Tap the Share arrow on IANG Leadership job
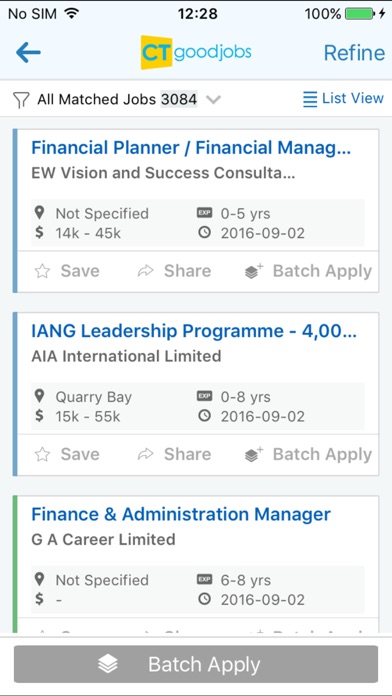The height and width of the screenshot is (696, 392). coord(145,455)
